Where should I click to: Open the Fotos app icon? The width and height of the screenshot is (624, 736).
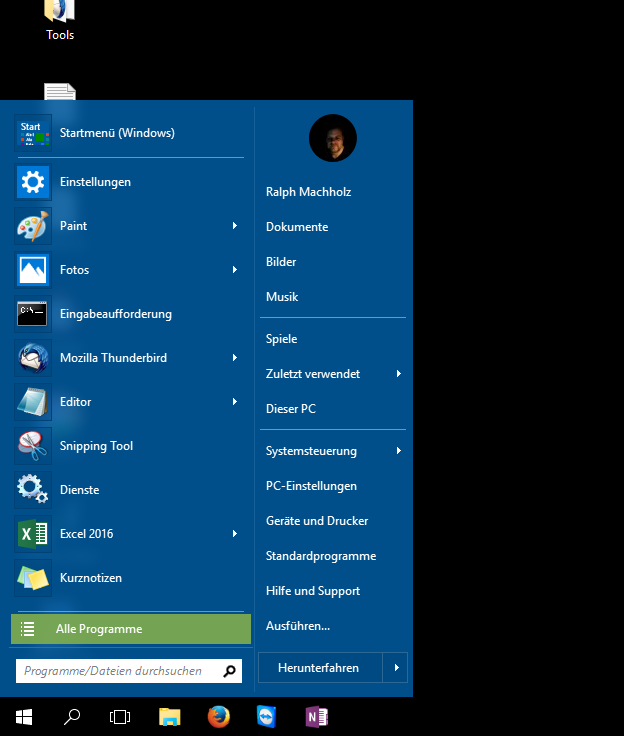(33, 270)
